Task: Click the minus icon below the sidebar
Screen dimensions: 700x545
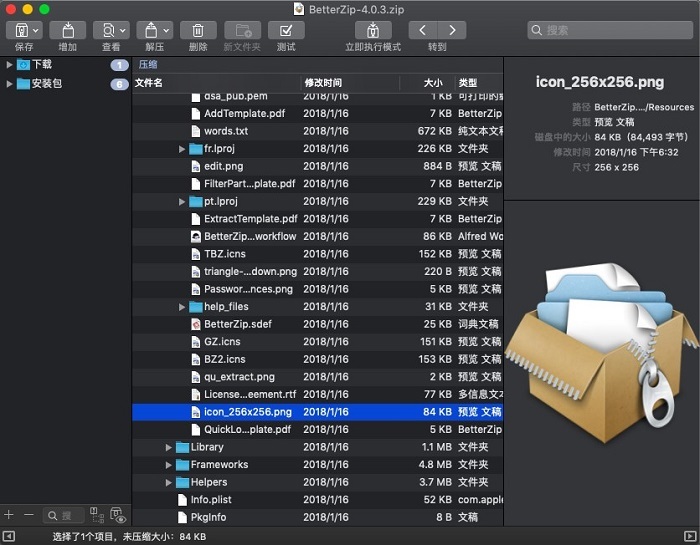Action: point(28,515)
